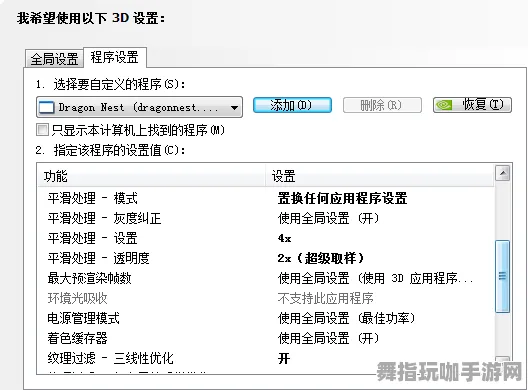
Task: Click 使用全局设置 (使用 3D 应用程序 value
Action: [375, 278]
